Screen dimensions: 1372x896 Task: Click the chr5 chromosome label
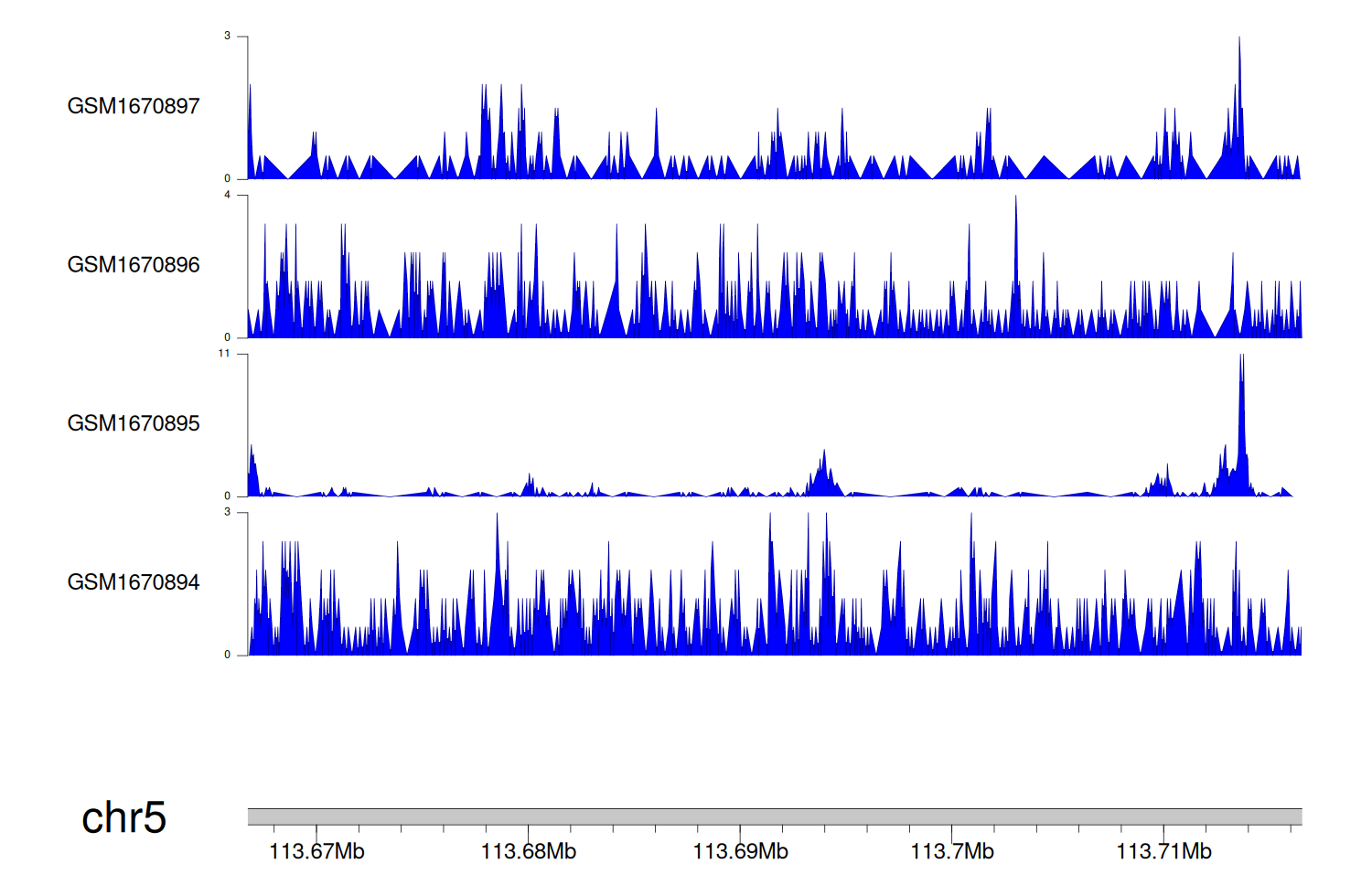123,817
